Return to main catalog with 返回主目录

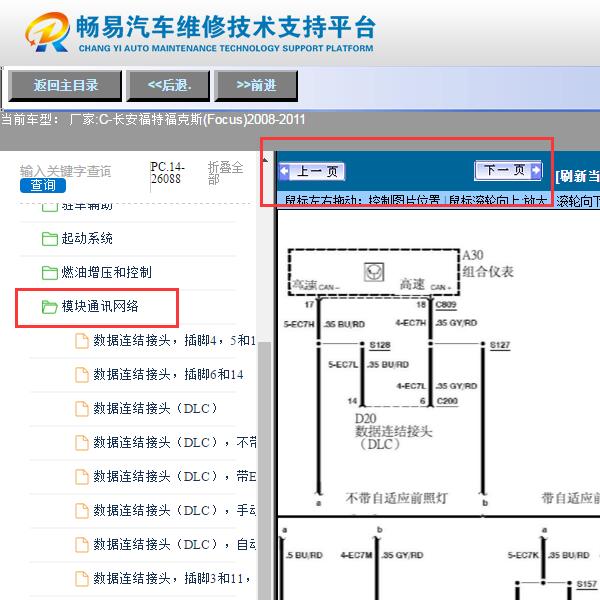coord(65,86)
